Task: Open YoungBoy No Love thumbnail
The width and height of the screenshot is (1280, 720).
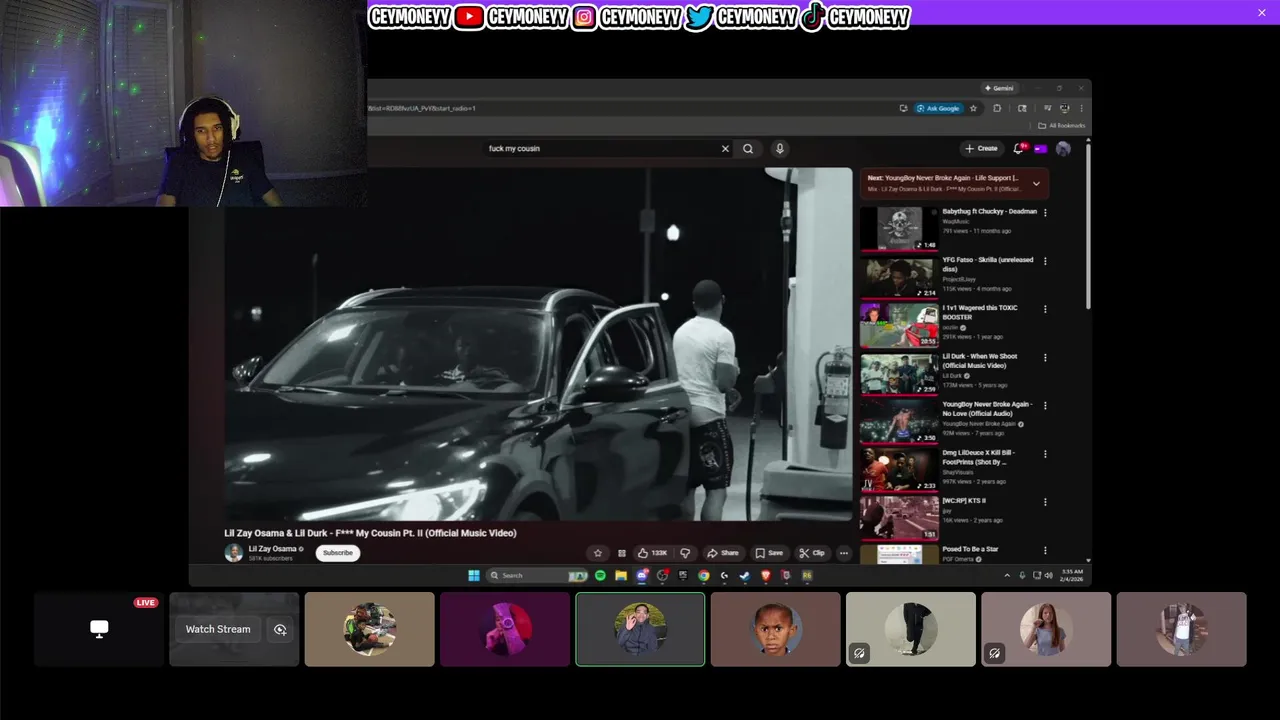Action: pyautogui.click(x=899, y=422)
